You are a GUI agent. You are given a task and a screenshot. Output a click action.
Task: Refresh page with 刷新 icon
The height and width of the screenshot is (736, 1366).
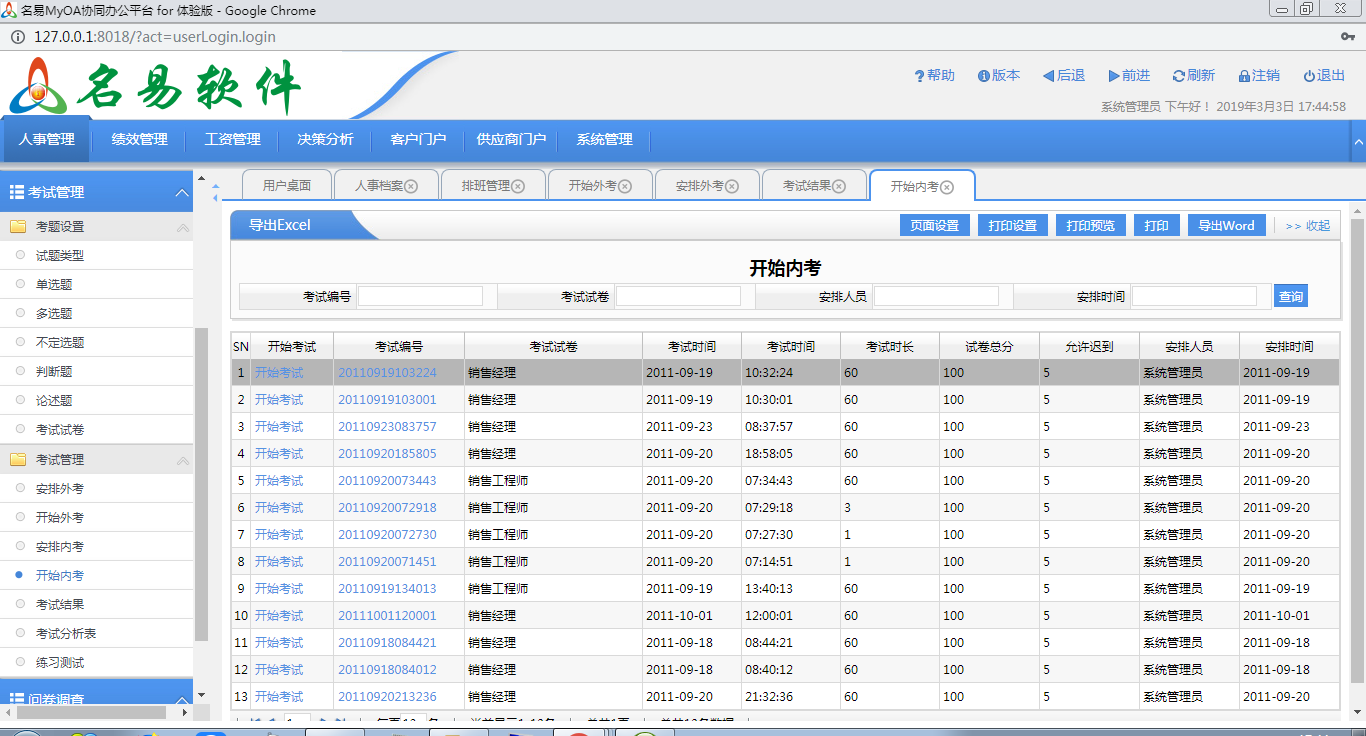tap(1179, 76)
